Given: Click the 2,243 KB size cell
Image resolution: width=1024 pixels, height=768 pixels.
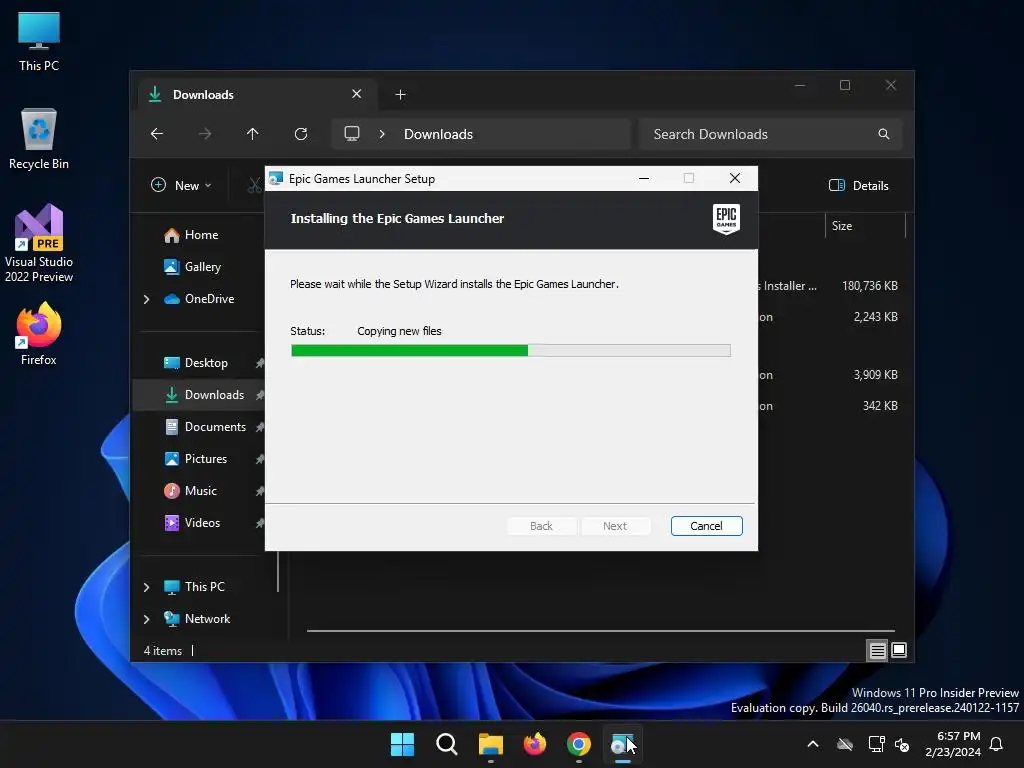Looking at the screenshot, I should [875, 317].
